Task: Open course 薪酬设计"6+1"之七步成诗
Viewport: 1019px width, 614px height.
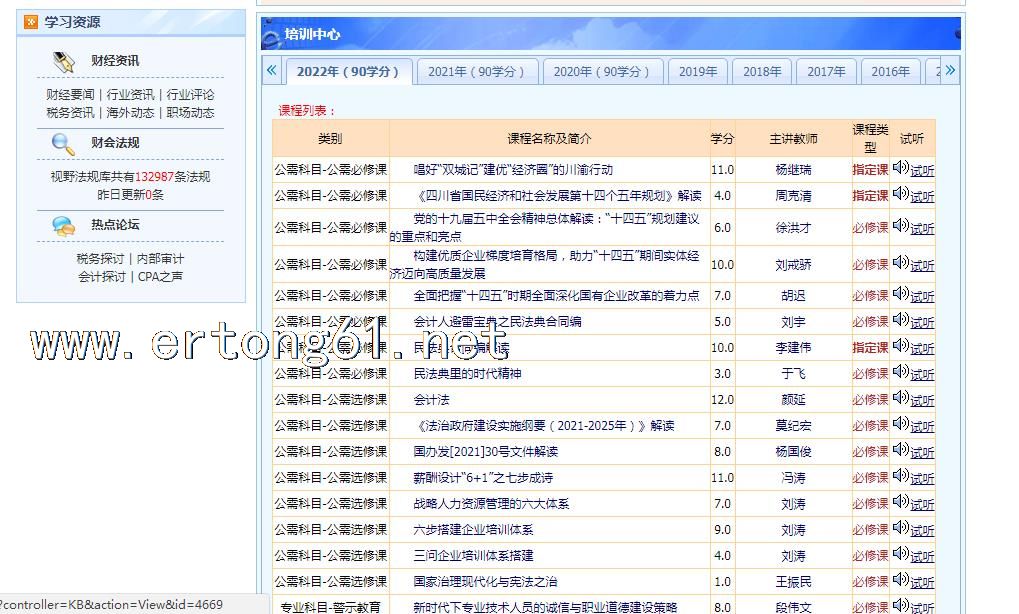Action: pyautogui.click(x=483, y=478)
